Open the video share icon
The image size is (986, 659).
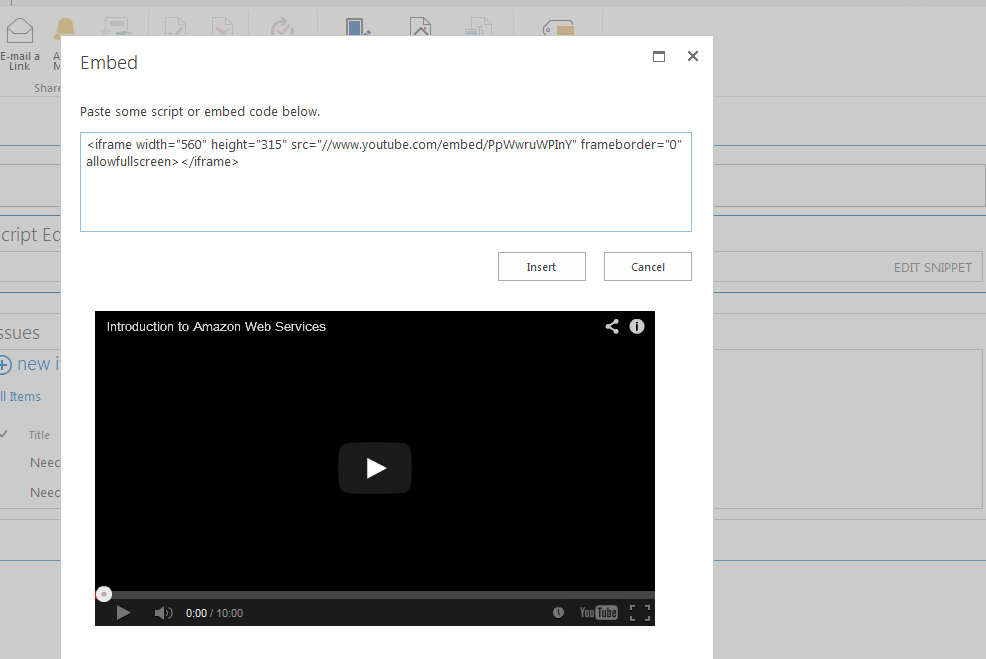[x=612, y=326]
